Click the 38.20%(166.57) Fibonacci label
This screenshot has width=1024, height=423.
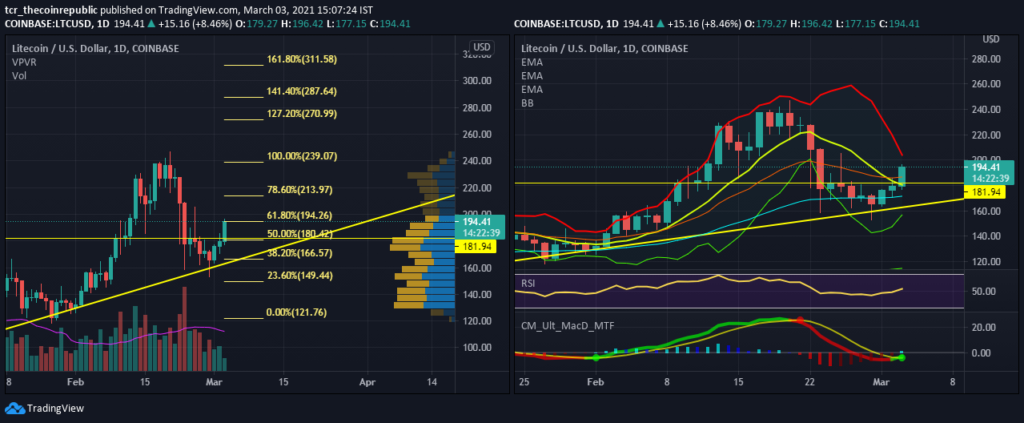[x=300, y=252]
